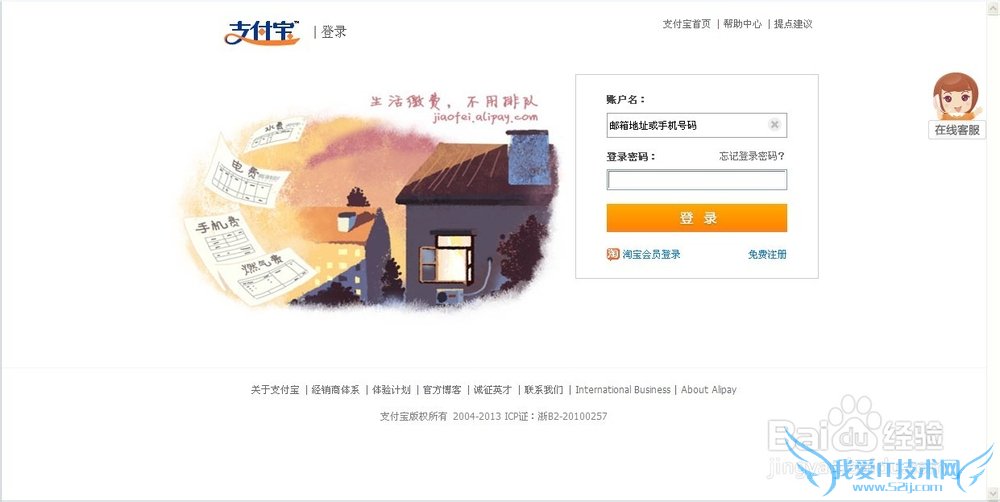Screen dimensions: 1000x502
Task: Focus the 登录密码 password input field
Action: (696, 180)
